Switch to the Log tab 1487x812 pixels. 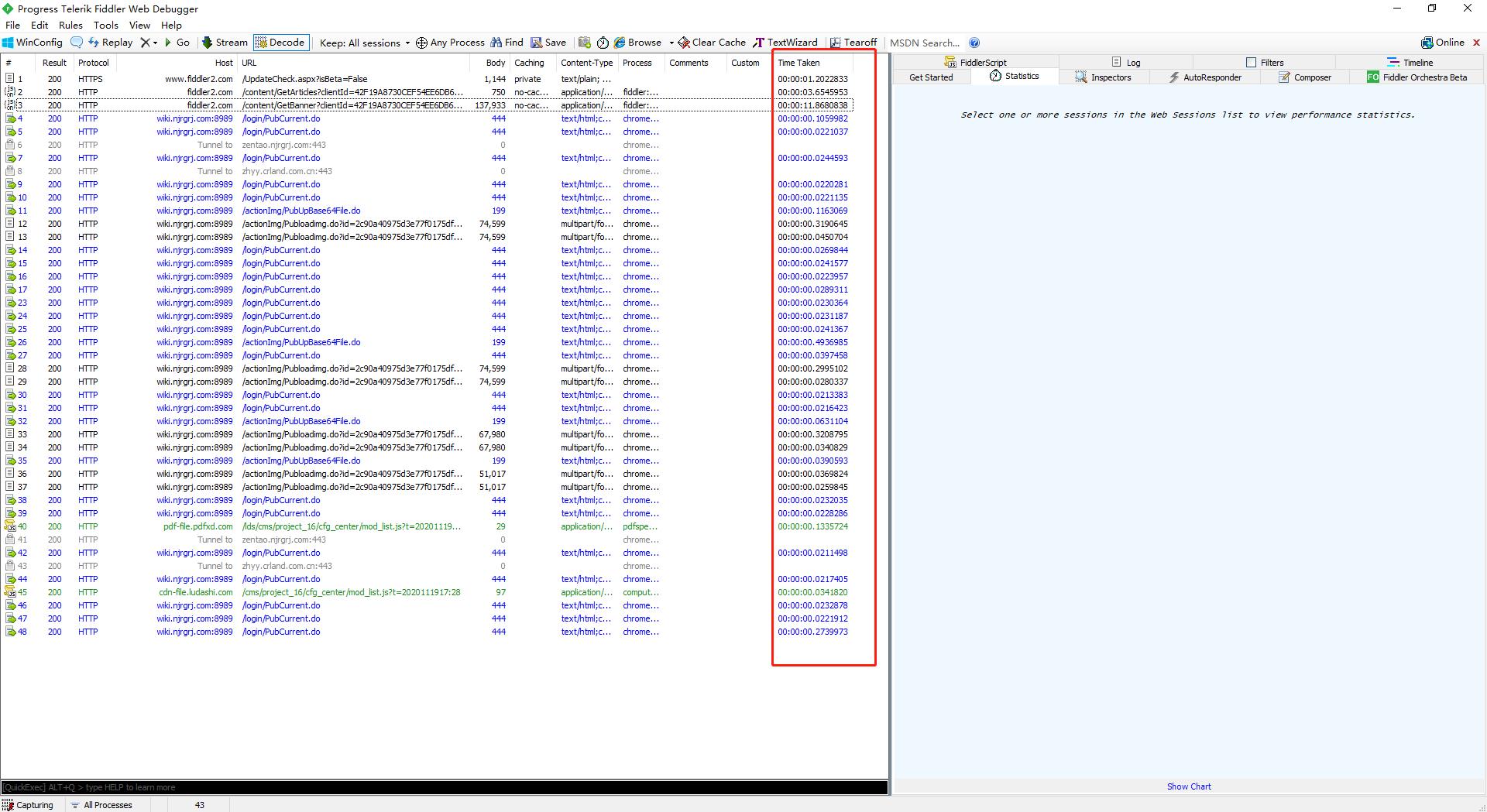(1126, 62)
